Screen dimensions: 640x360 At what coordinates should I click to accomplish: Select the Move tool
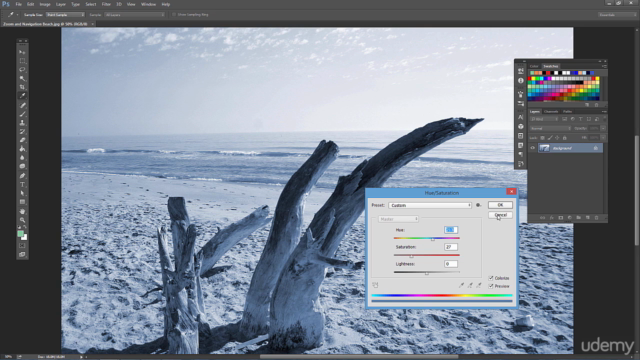coord(22,52)
